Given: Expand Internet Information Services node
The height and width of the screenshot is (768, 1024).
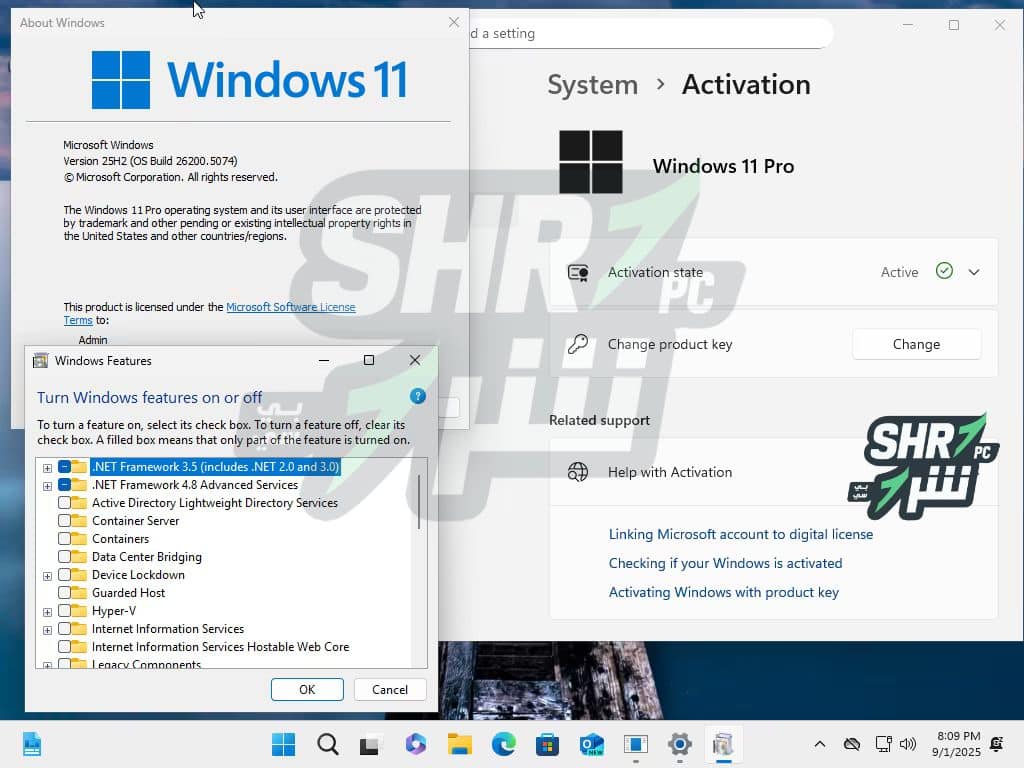Looking at the screenshot, I should [x=47, y=630].
